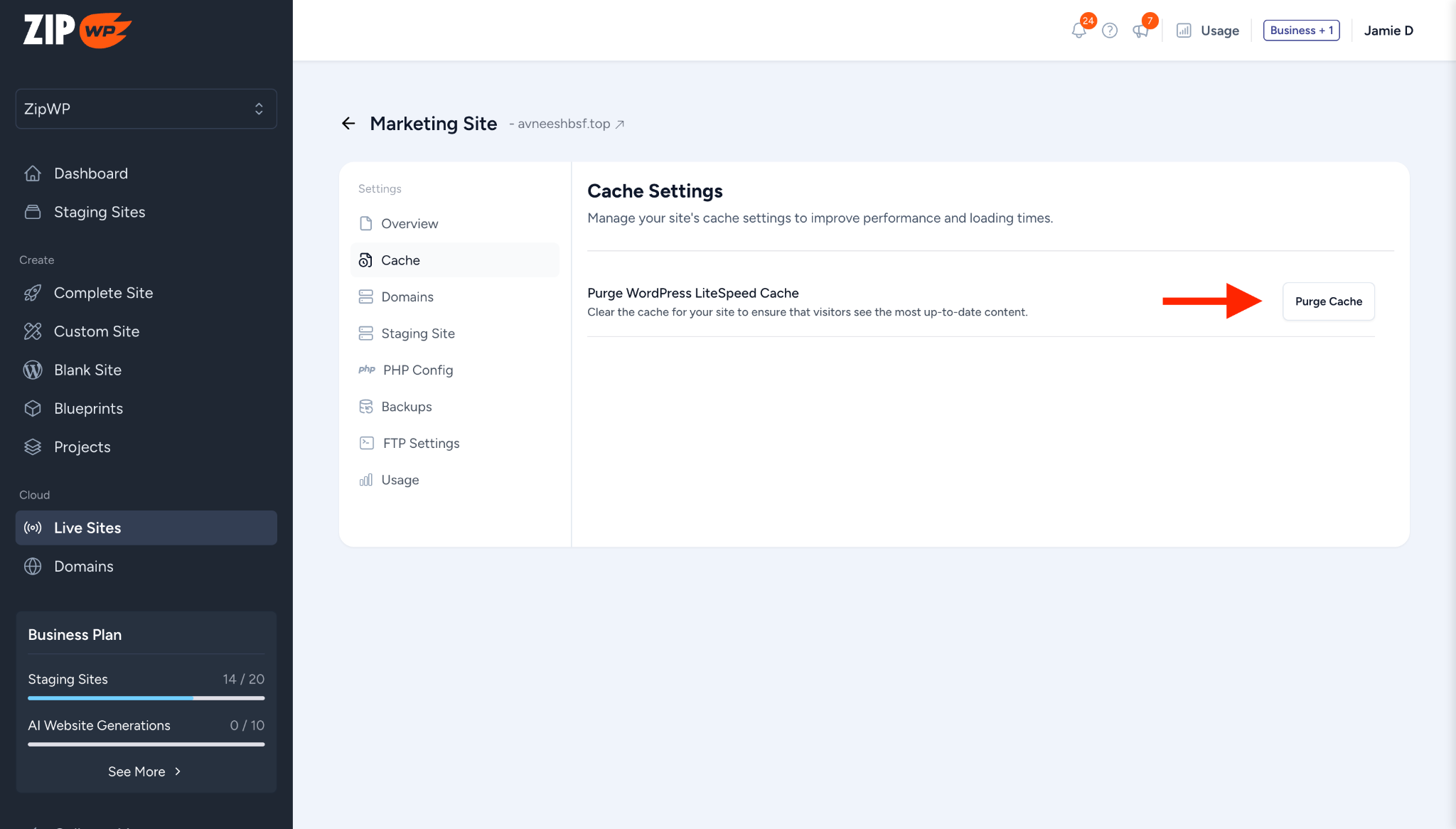Click the Staging Sites usage progress bar
Screen dimensions: 1456x829
pyautogui.click(x=146, y=698)
